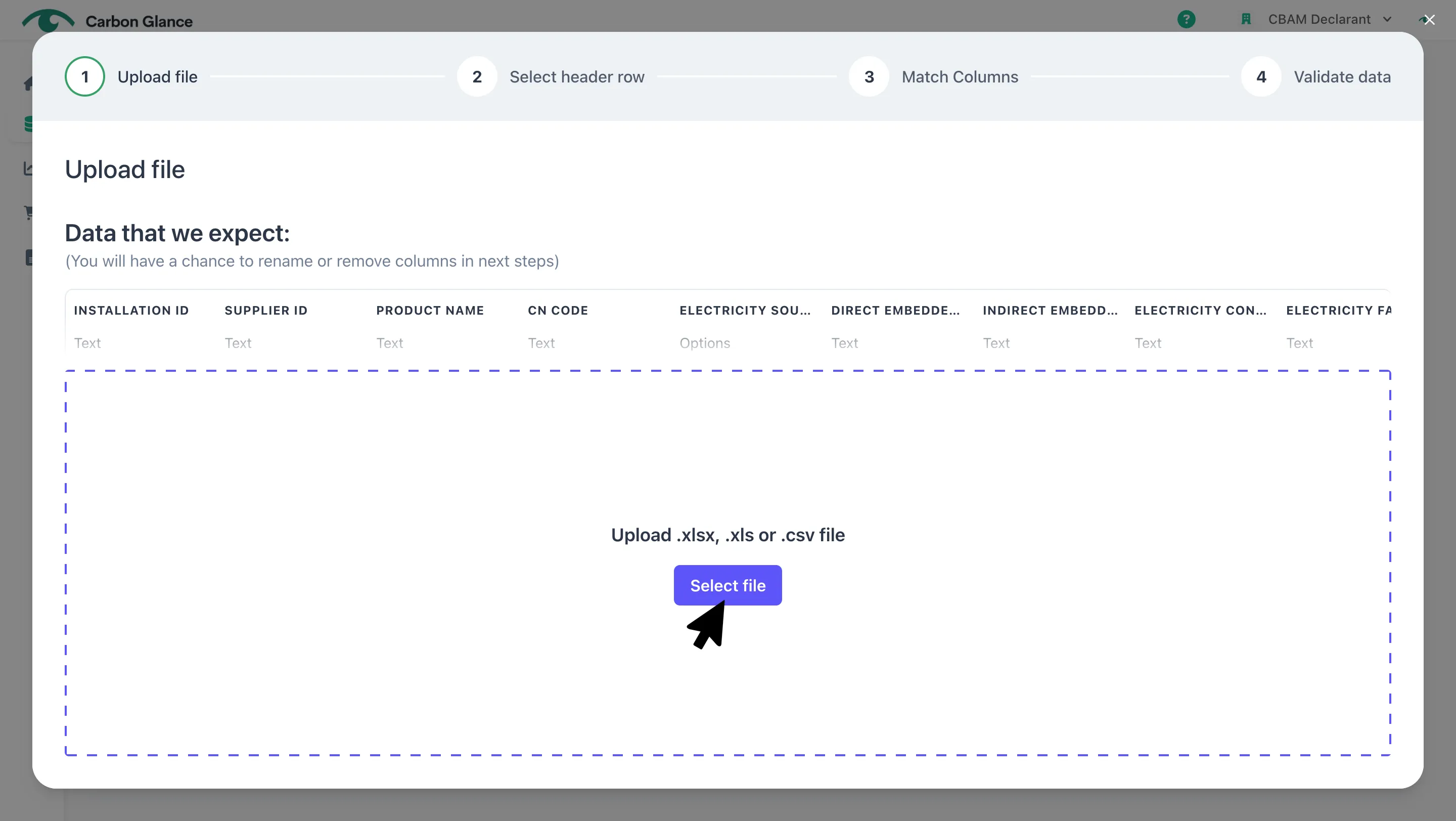Close the upload dialog with X
Screen dimensions: 1456x821
pyautogui.click(x=1429, y=20)
